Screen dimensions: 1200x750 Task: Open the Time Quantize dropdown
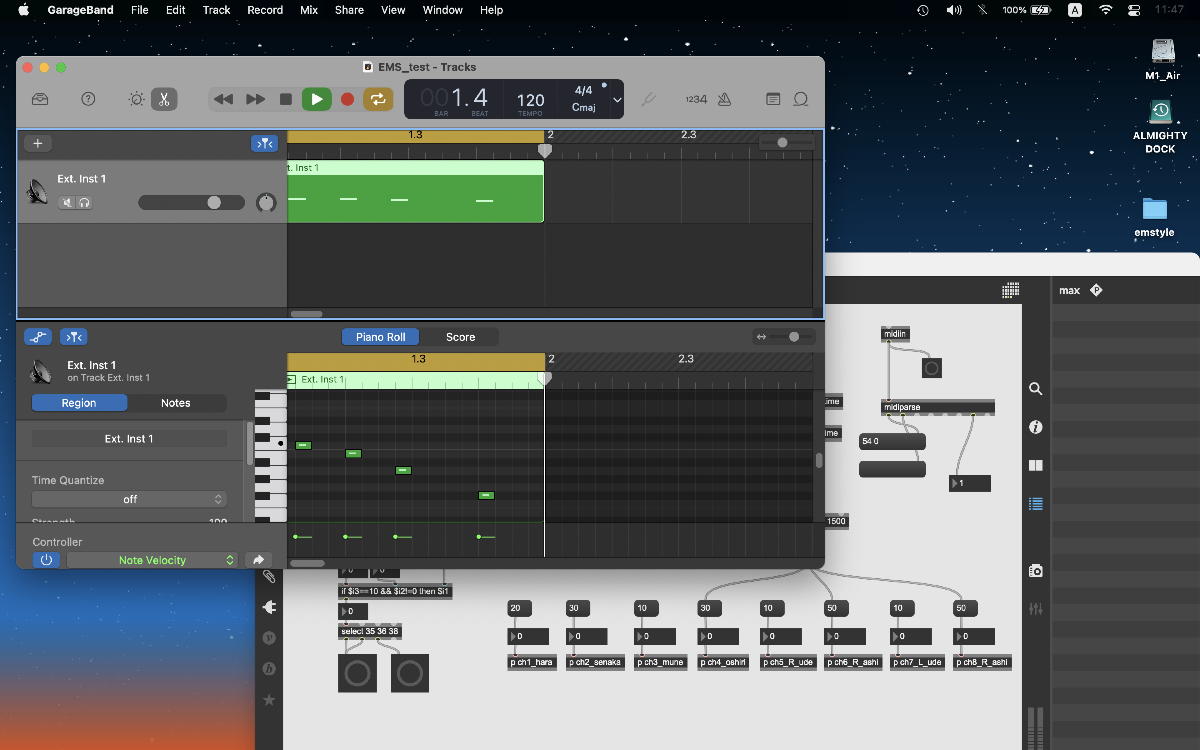click(129, 499)
